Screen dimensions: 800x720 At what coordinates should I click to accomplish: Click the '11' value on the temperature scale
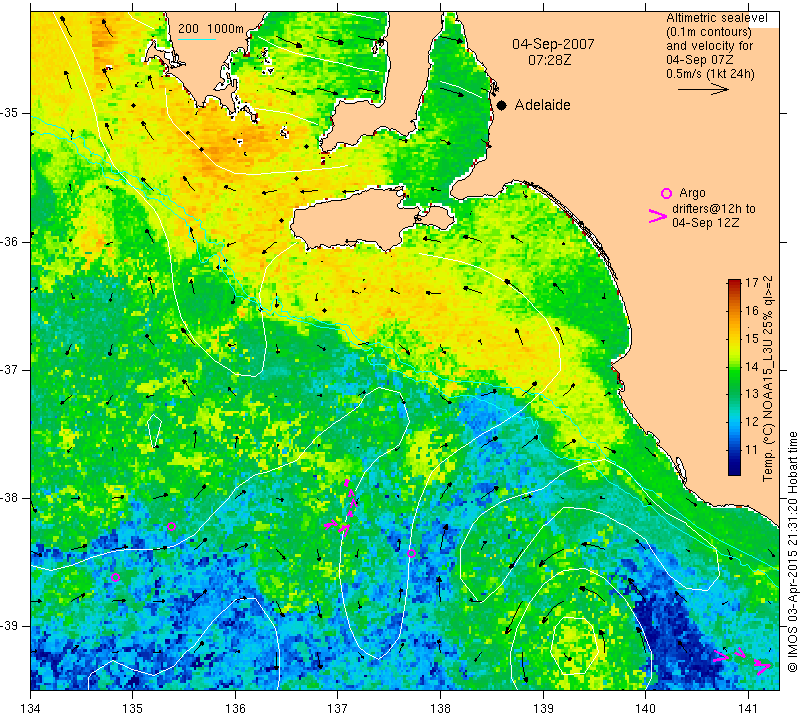click(x=752, y=450)
